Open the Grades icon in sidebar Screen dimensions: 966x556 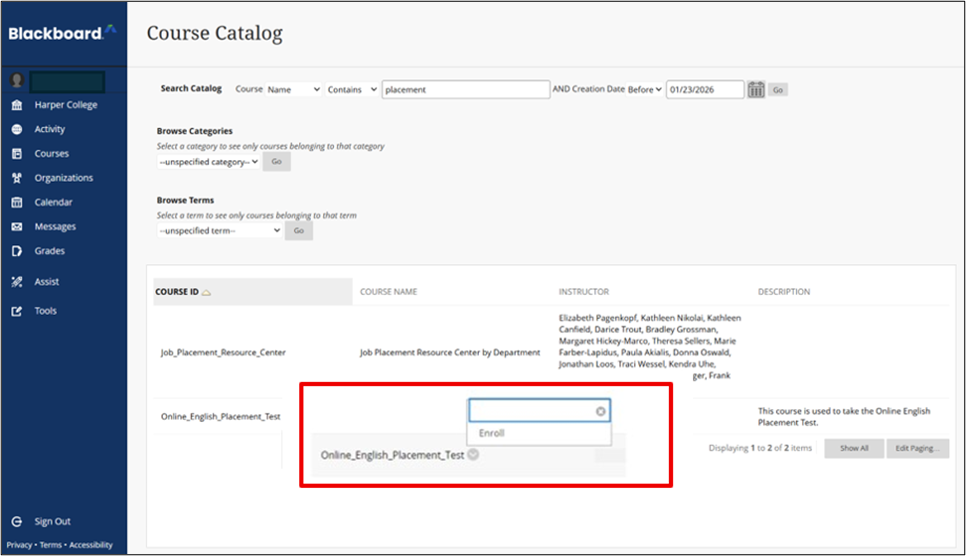coord(16,251)
